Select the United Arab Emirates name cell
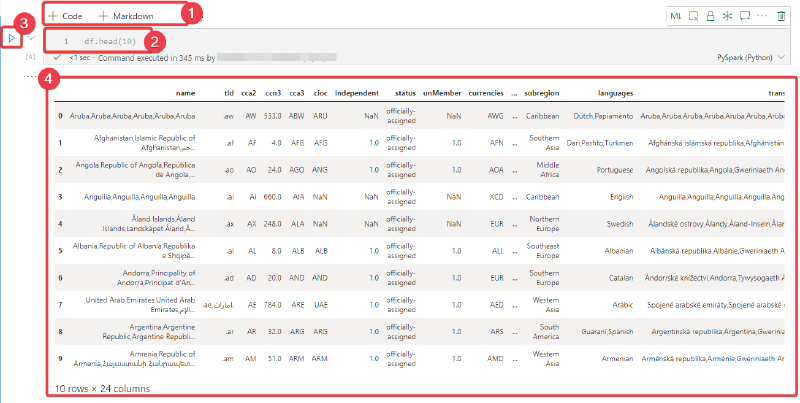 [x=140, y=305]
